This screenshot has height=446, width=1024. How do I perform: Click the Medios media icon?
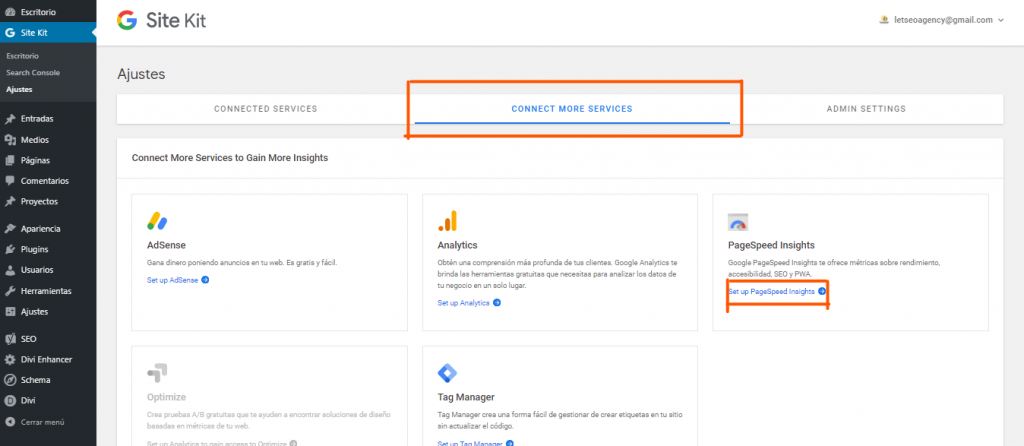[x=10, y=140]
